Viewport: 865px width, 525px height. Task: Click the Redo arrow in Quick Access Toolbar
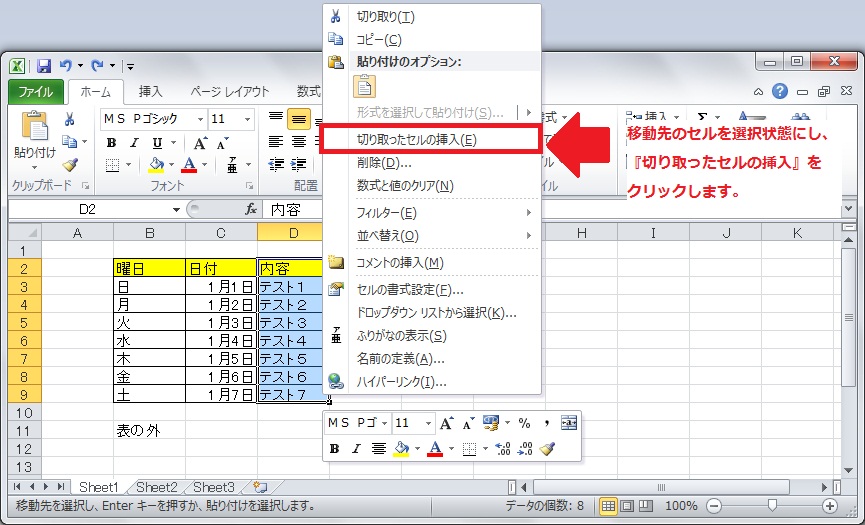97,66
